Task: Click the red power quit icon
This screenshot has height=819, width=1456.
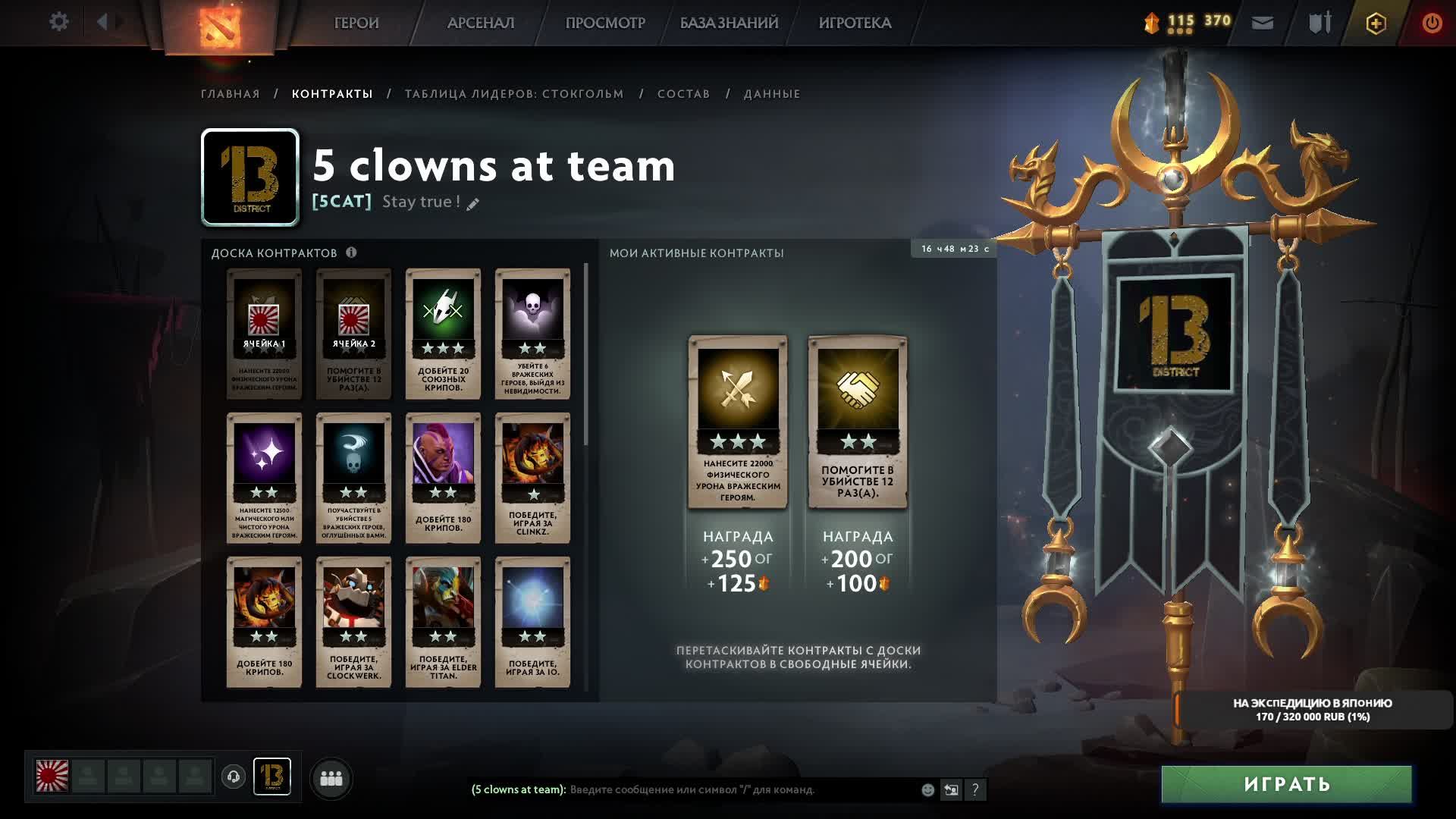Action: pyautogui.click(x=1432, y=24)
